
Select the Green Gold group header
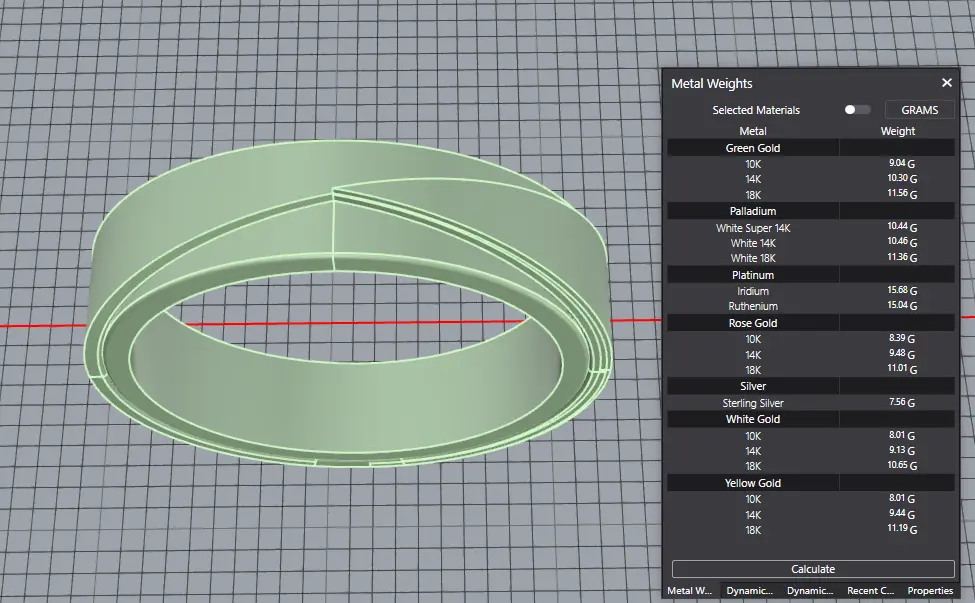click(x=753, y=148)
